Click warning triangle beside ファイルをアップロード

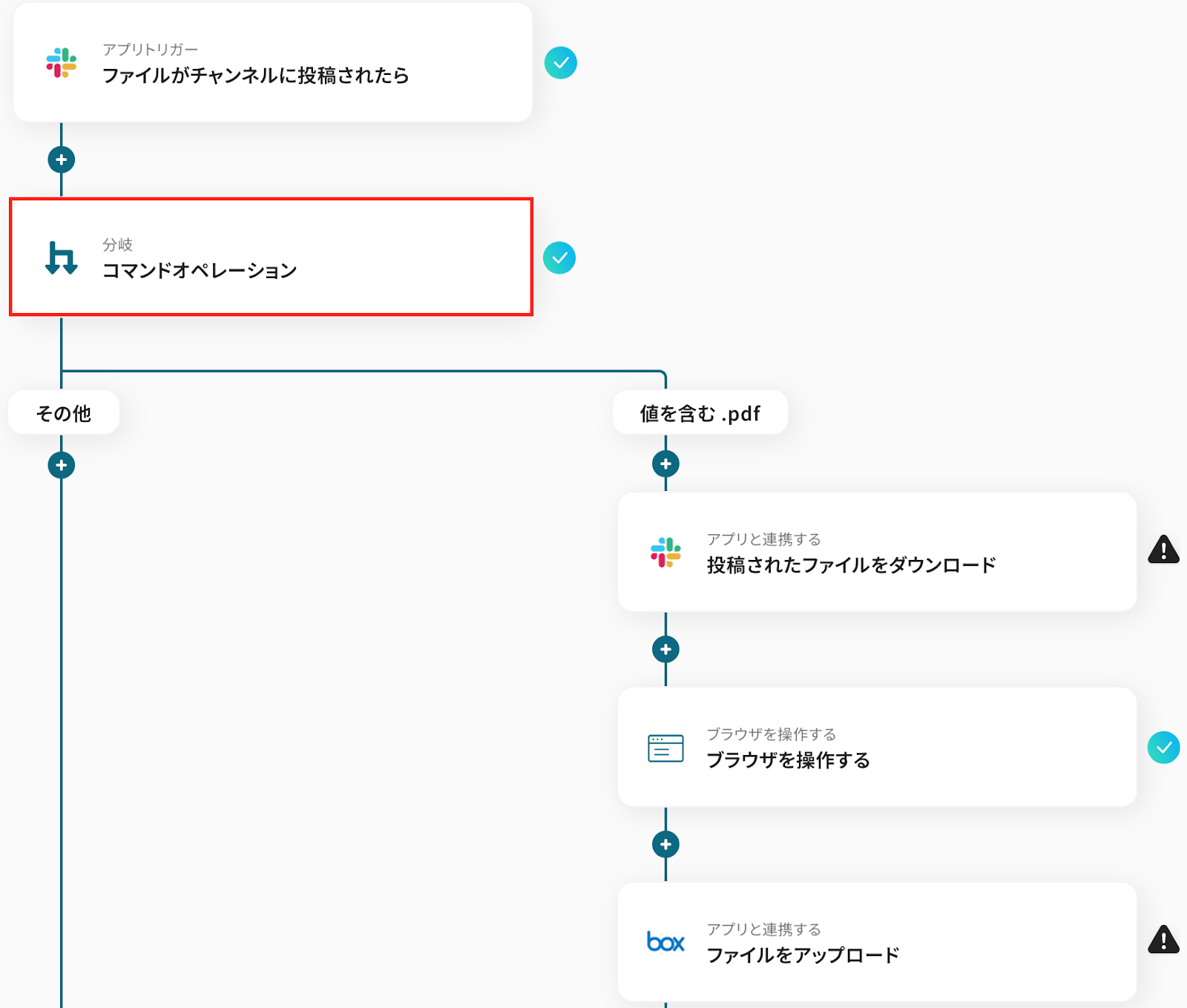1163,940
